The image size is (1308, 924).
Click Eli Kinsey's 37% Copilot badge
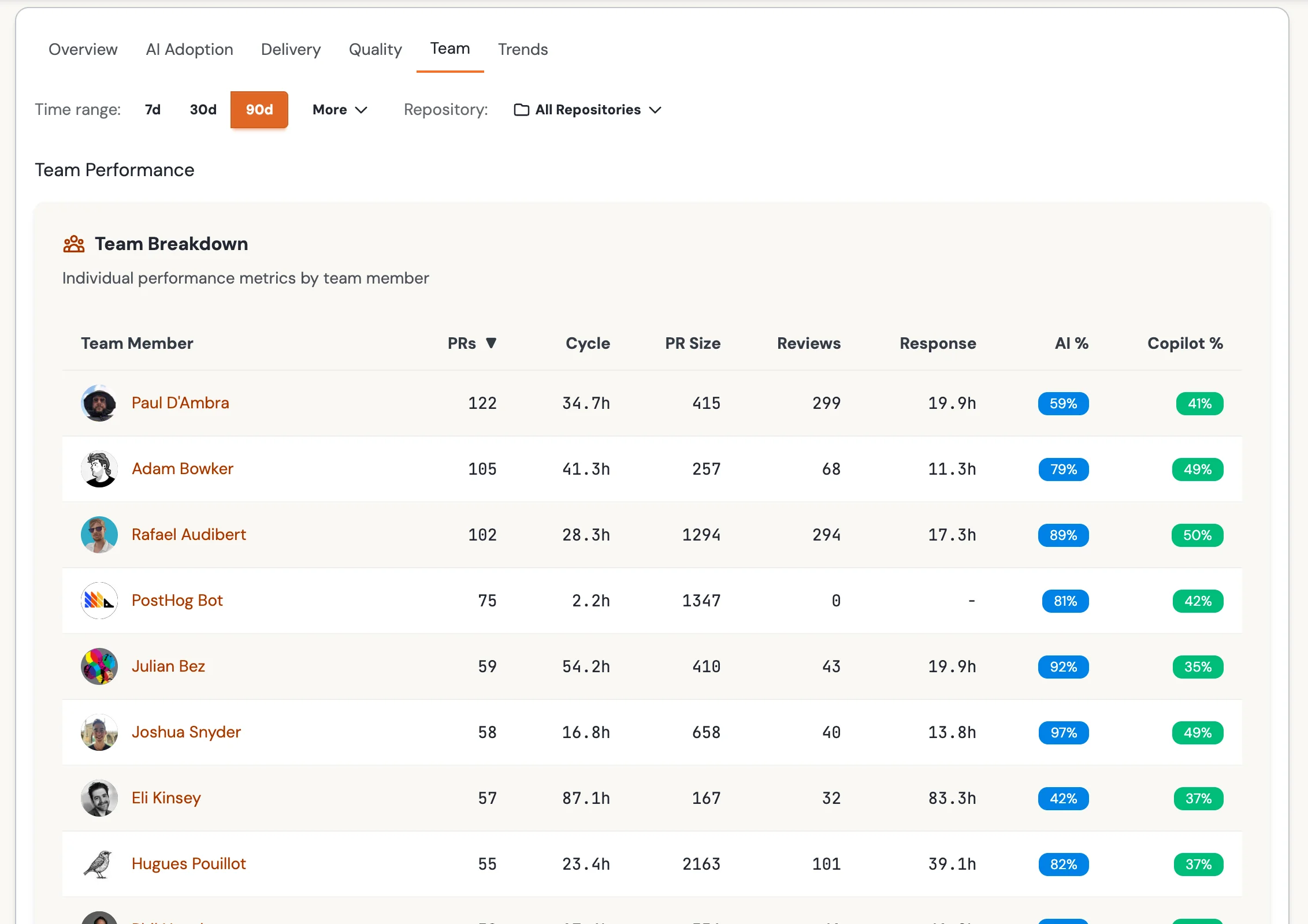(1198, 799)
